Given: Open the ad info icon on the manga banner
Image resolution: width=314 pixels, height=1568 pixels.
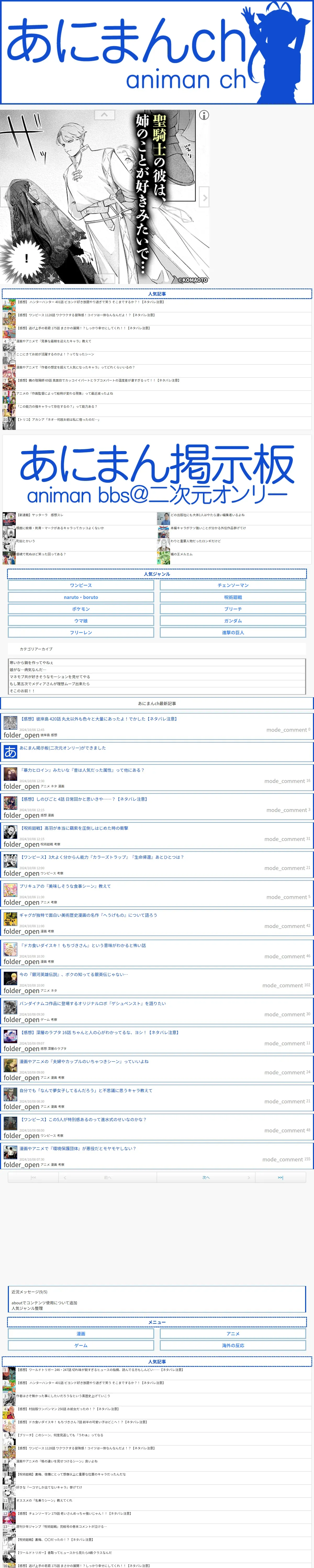Looking at the screenshot, I should point(204,114).
